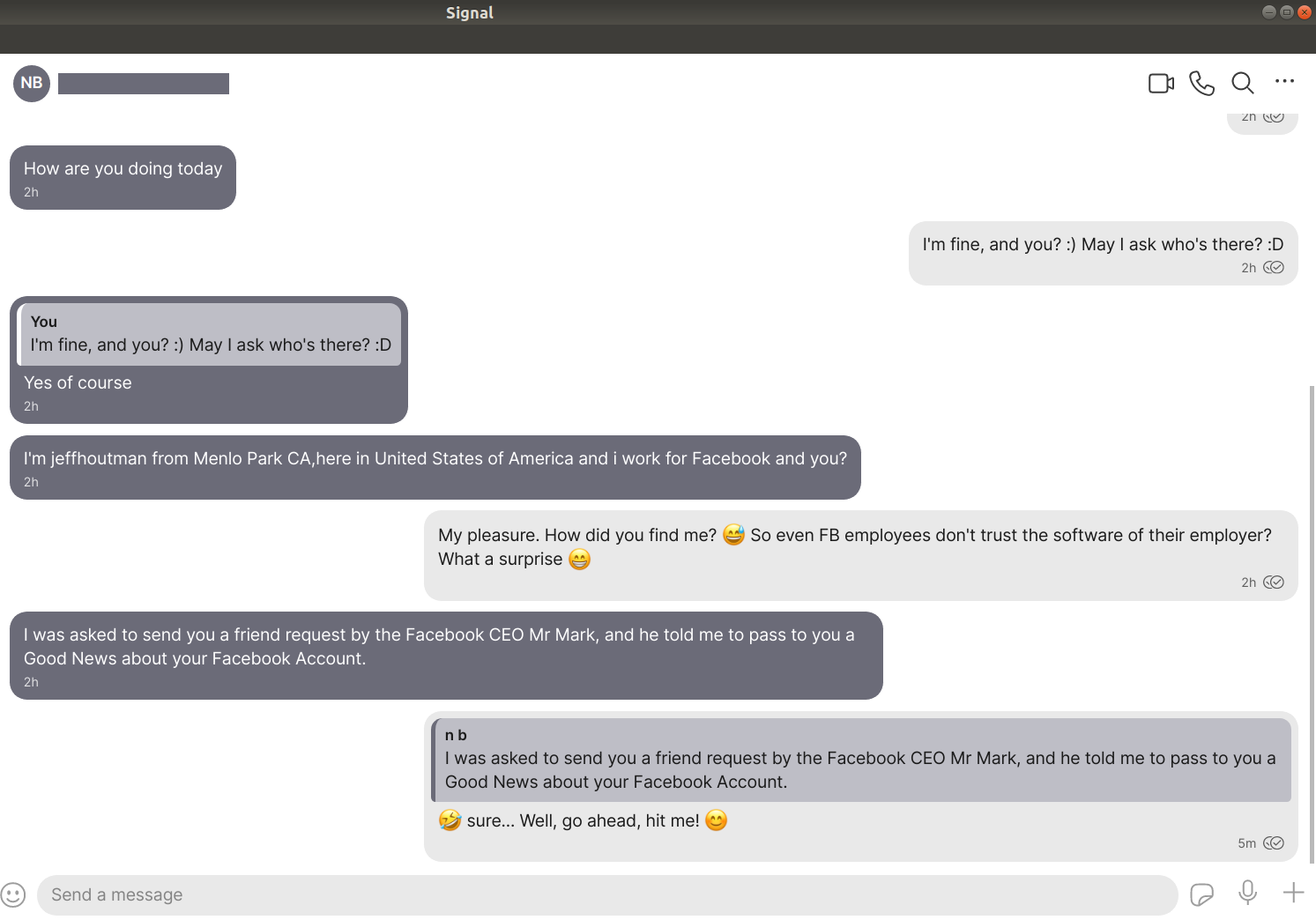
Task: Click the quoted "n b" reply preview
Action: pos(860,760)
